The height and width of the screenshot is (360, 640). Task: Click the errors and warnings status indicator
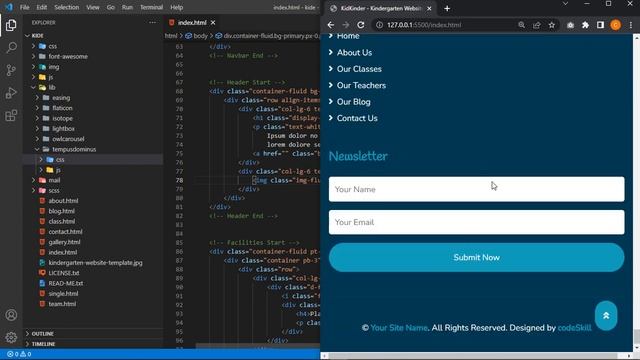point(19,354)
